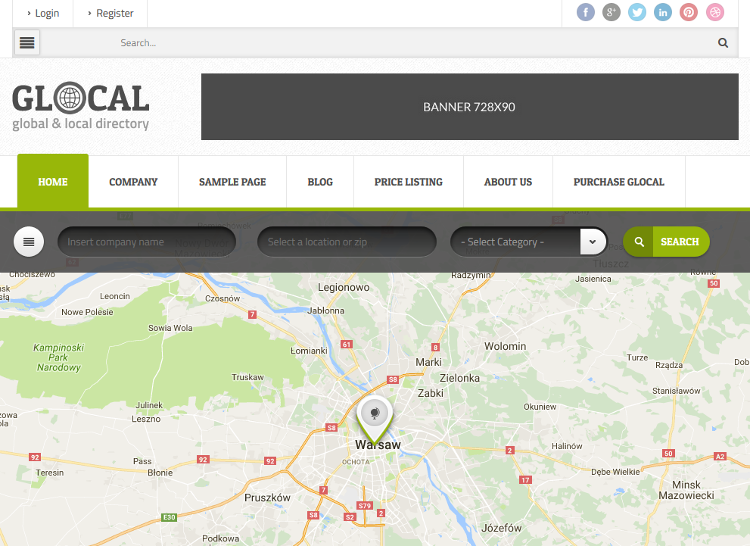Open the Dribbble social icon
Viewport: 750px width, 546px height.
tap(715, 12)
